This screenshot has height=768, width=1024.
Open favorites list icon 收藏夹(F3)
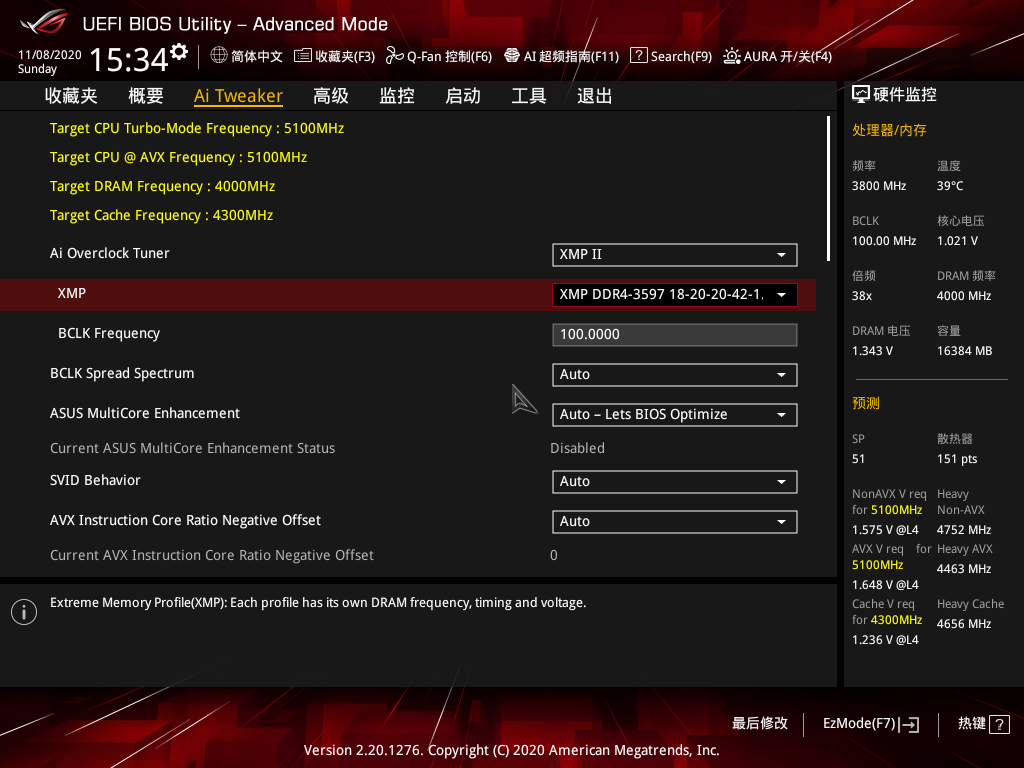click(302, 56)
